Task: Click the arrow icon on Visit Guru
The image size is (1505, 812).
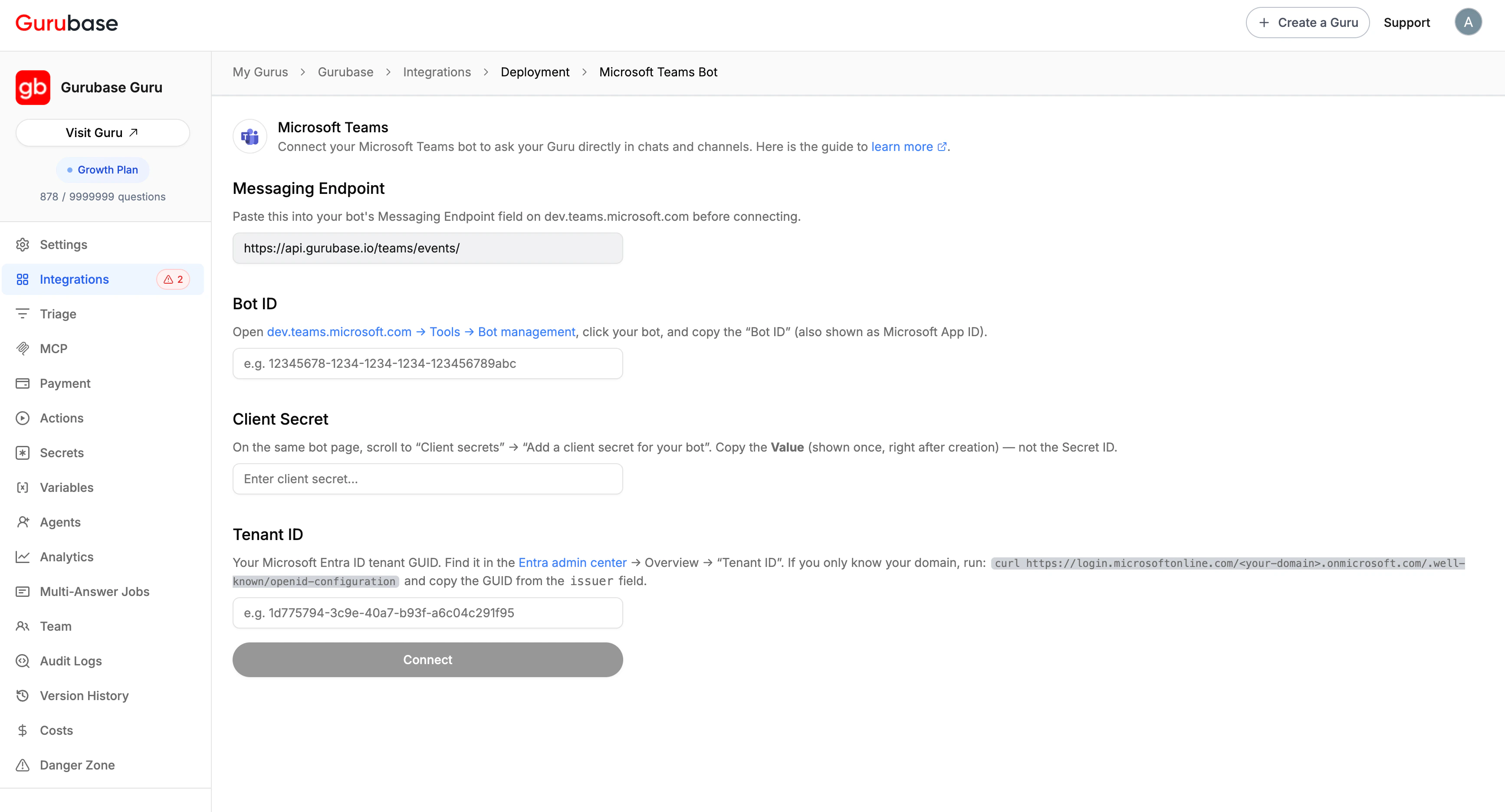Action: tap(133, 132)
